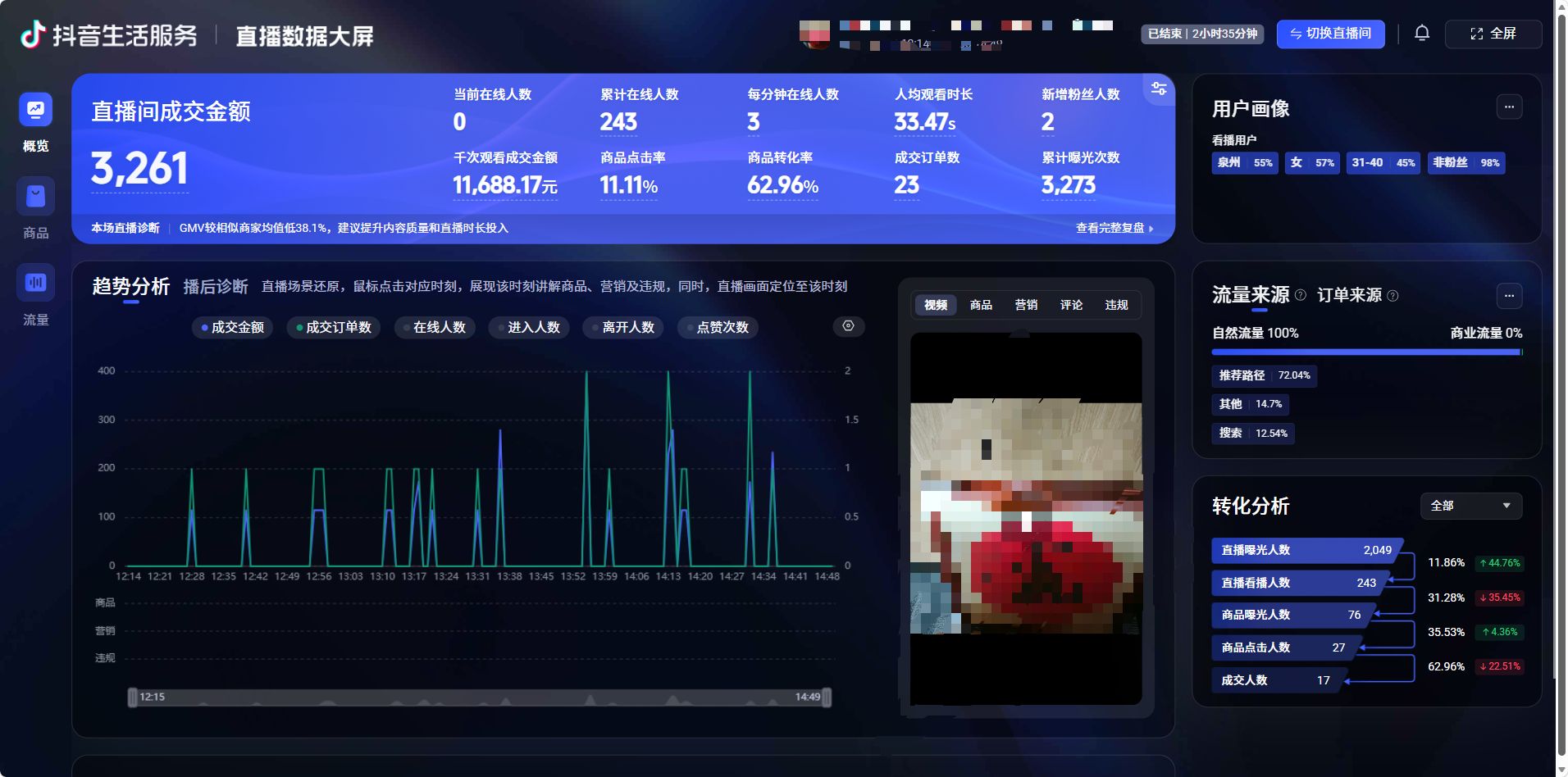Click the live video preview thumbnail
The image size is (1568, 777).
click(x=1026, y=519)
